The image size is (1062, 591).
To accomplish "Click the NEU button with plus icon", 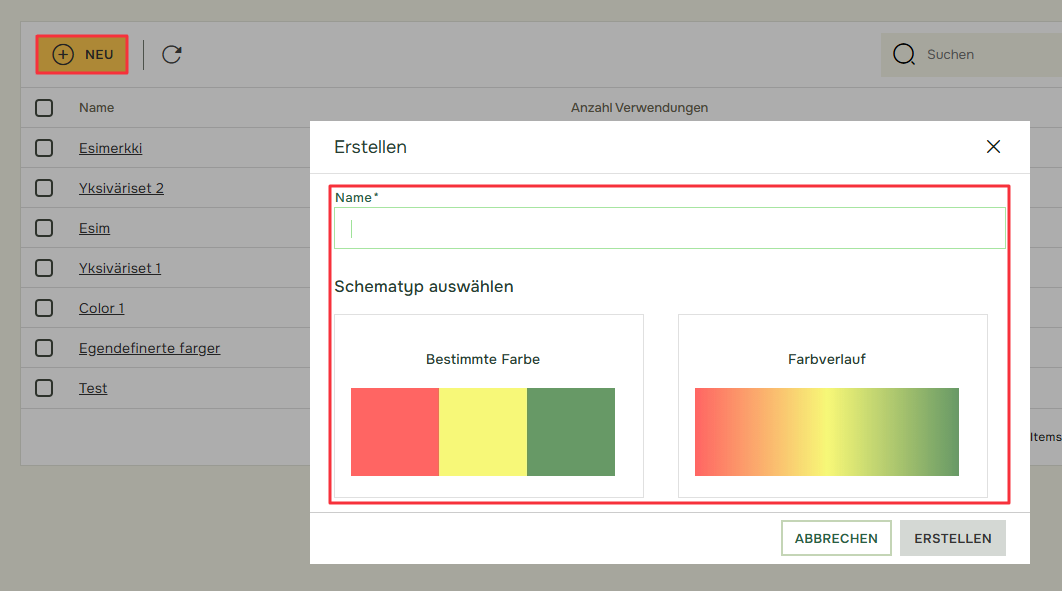I will [x=82, y=55].
